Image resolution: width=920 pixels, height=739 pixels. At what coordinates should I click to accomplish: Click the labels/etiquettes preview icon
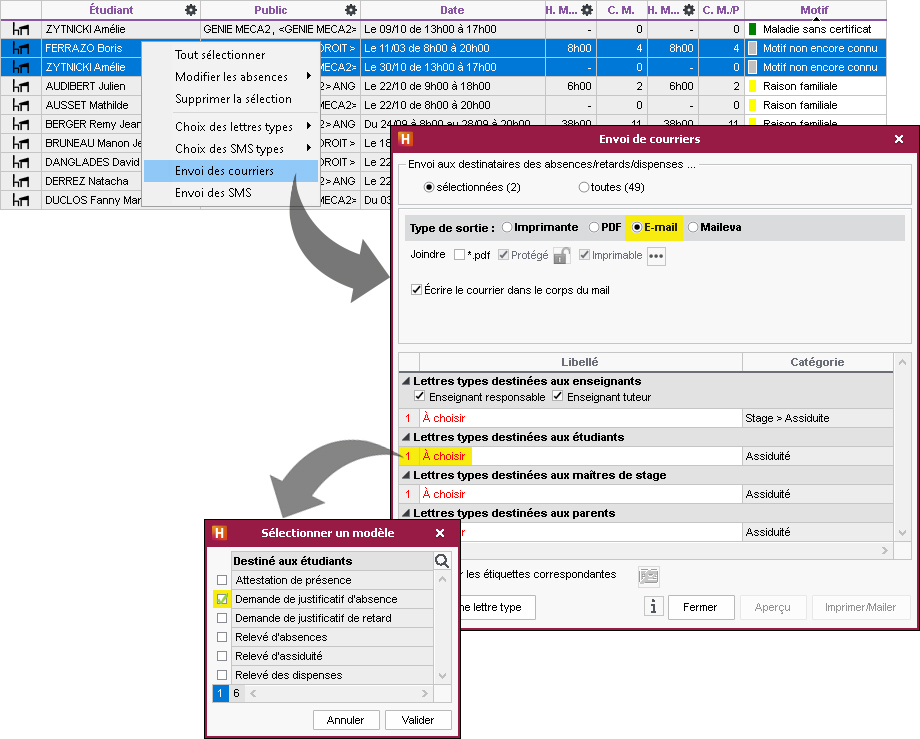648,576
